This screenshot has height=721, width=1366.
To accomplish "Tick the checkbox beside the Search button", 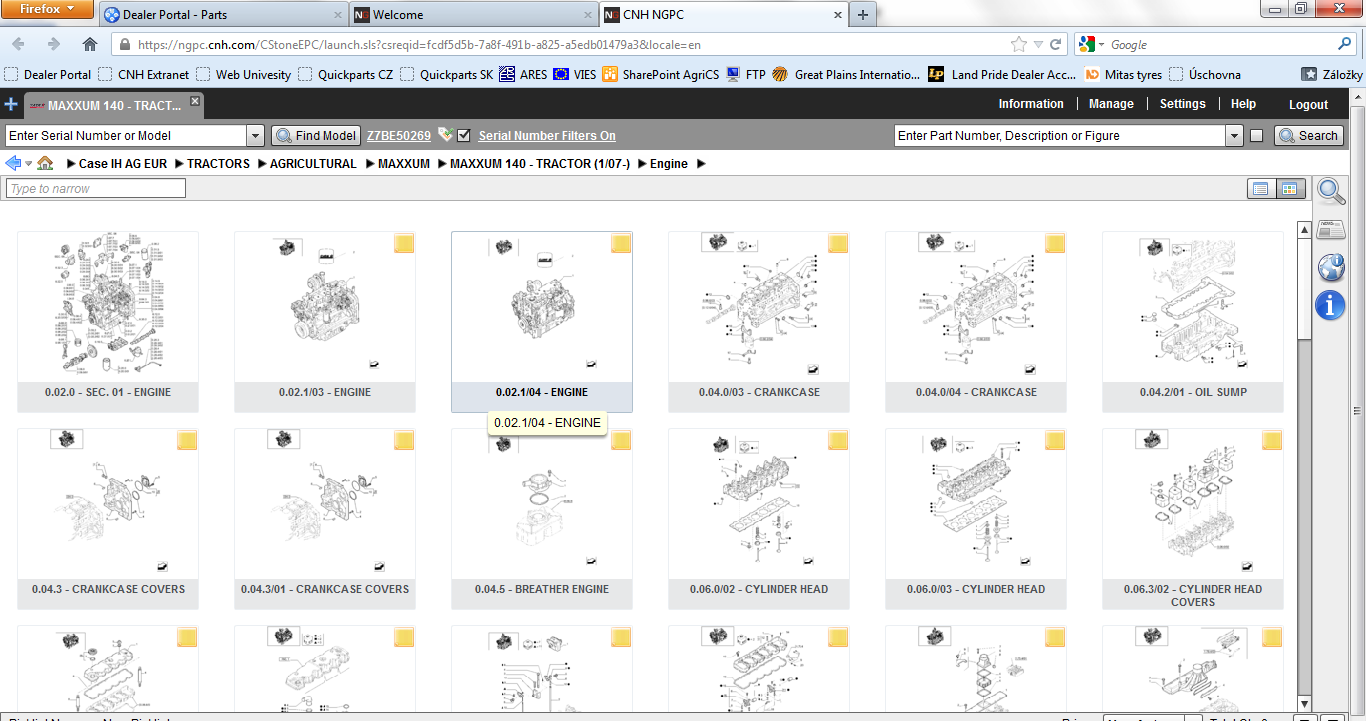I will coord(1257,136).
